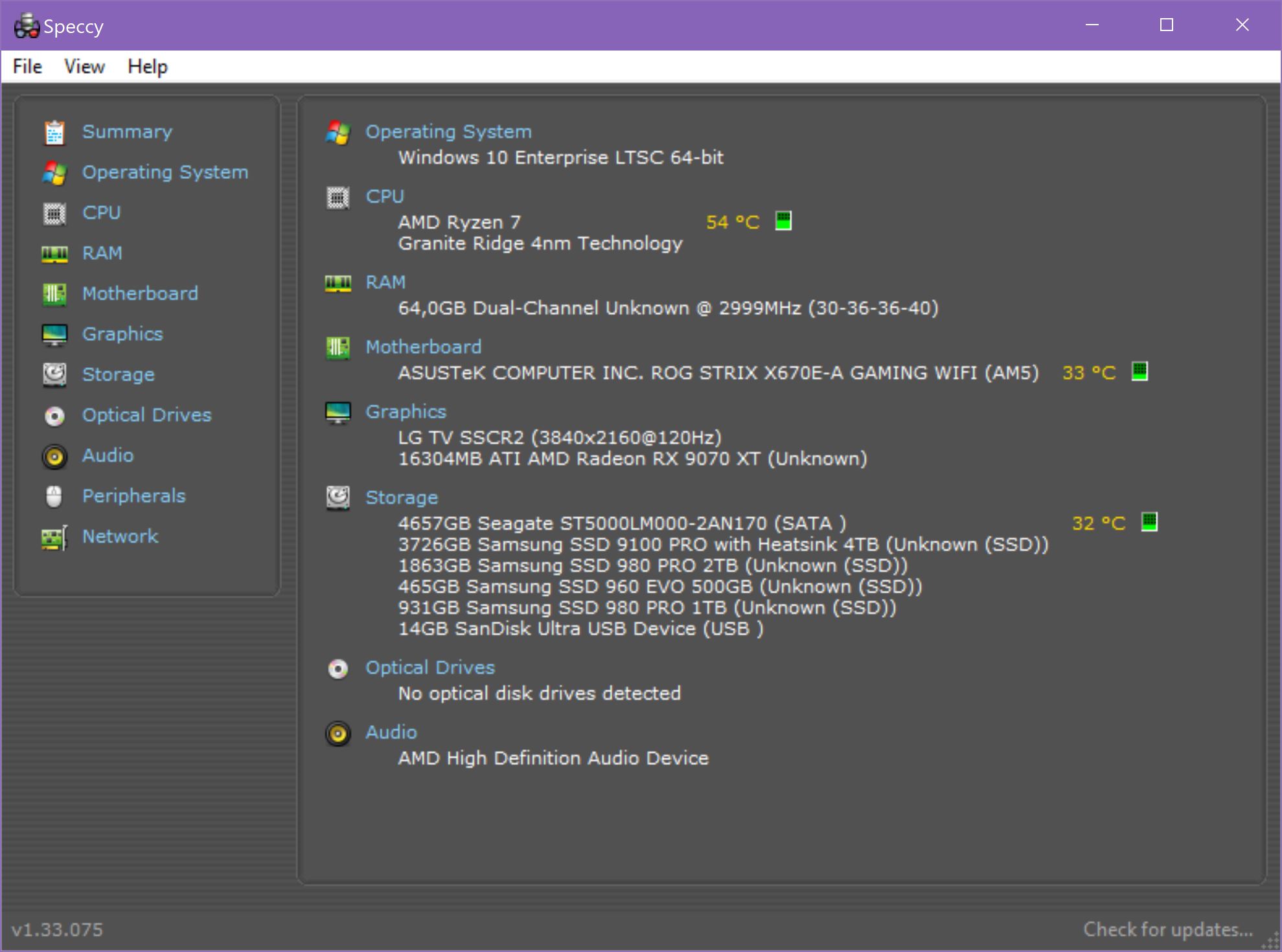Image resolution: width=1282 pixels, height=952 pixels.
Task: Click the Peripherals mouse icon in sidebar
Action: click(x=54, y=497)
